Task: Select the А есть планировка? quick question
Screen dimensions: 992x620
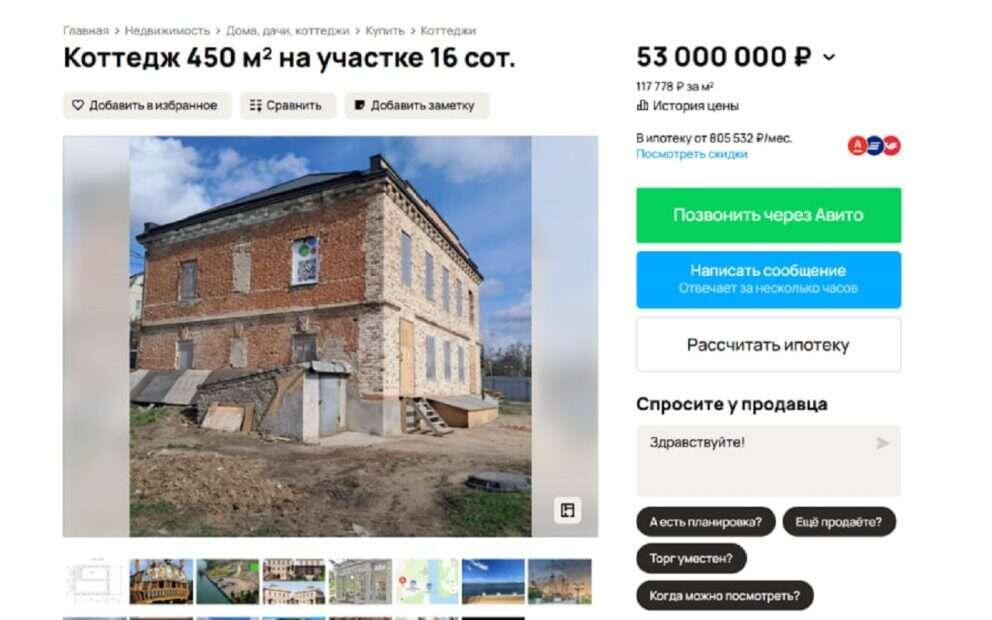Action: pyautogui.click(x=705, y=522)
